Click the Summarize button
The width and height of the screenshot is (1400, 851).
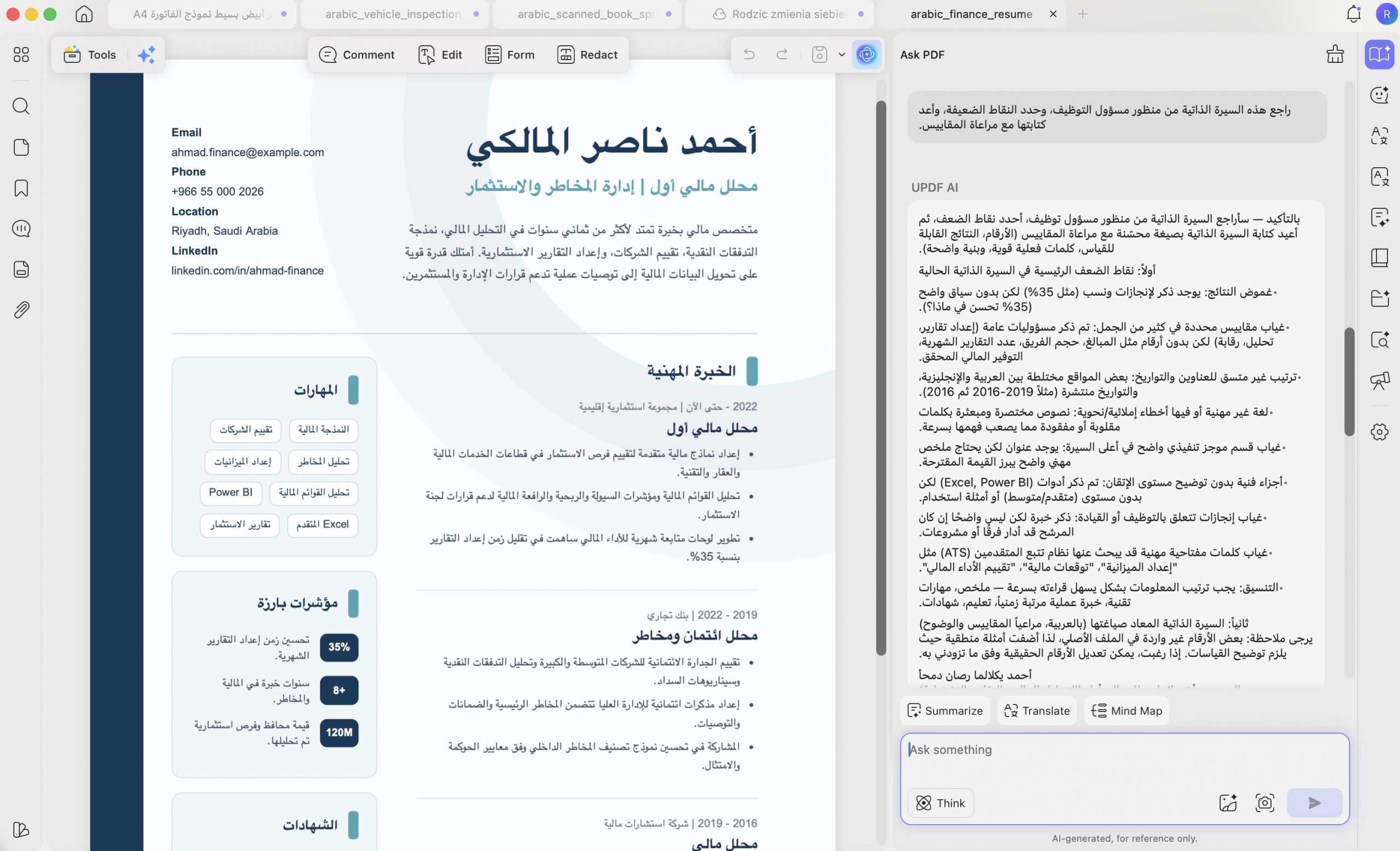[945, 711]
